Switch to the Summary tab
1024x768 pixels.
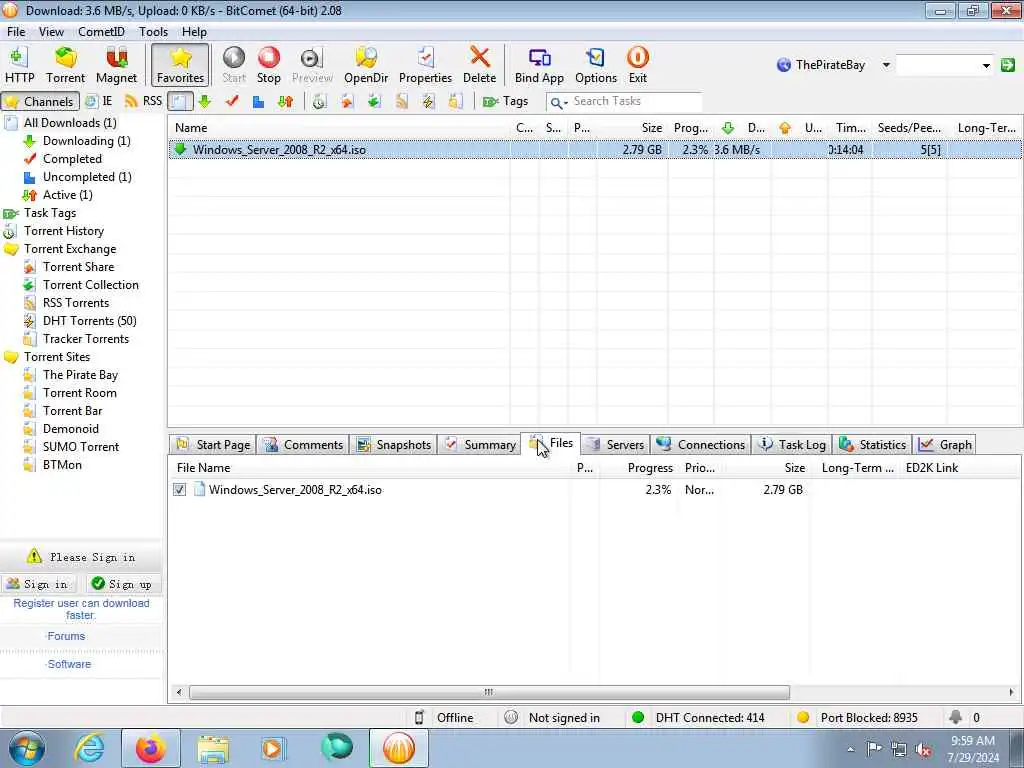pyautogui.click(x=479, y=445)
